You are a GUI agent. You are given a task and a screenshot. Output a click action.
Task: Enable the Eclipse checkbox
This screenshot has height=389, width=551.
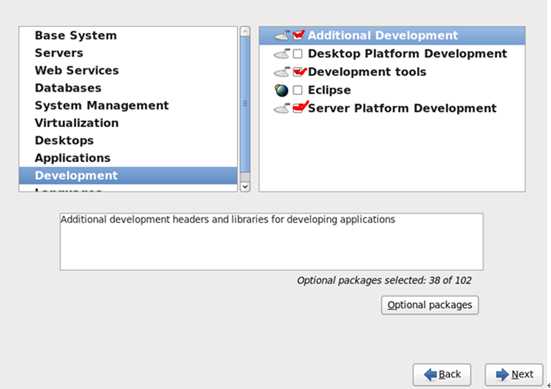coord(298,90)
